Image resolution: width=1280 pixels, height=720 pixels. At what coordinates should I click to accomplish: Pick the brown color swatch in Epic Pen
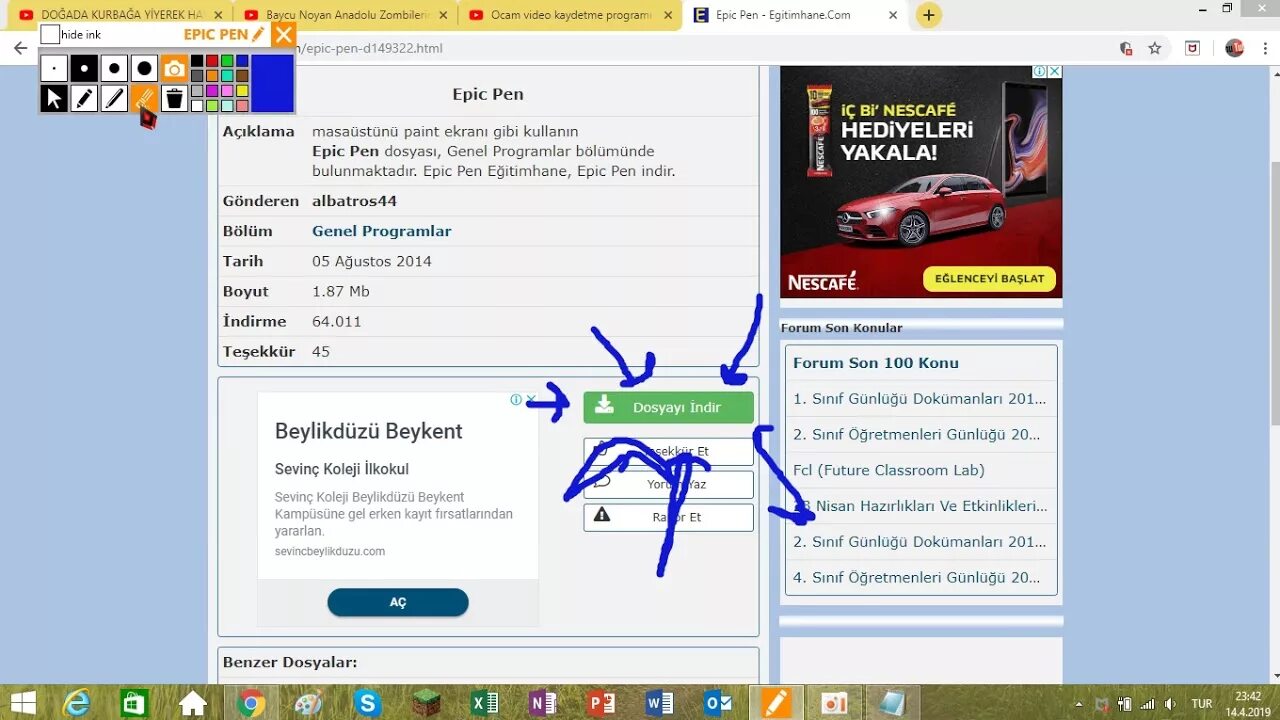pos(242,76)
